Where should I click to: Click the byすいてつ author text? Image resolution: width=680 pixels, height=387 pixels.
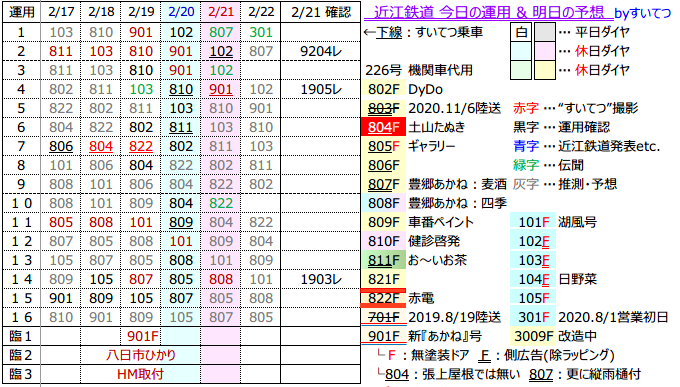(643, 13)
